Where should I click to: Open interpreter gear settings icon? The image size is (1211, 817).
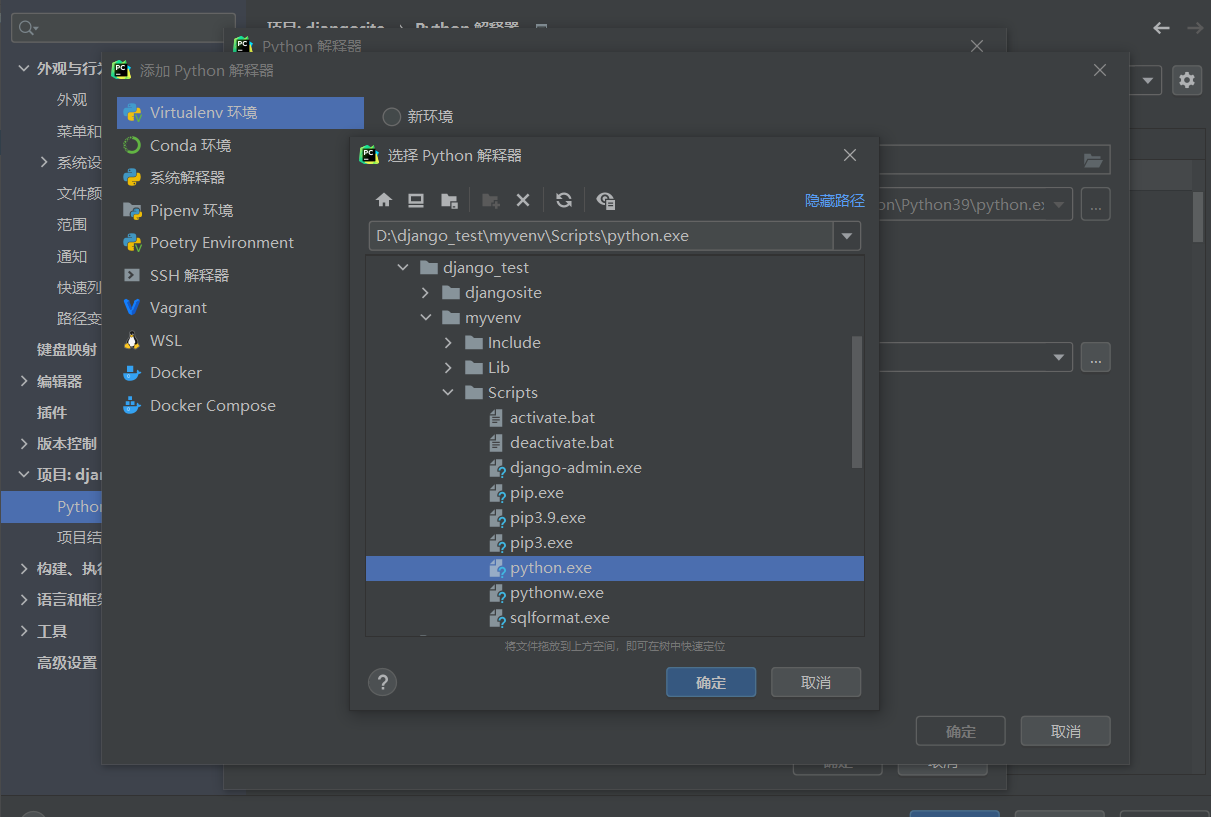point(1187,81)
